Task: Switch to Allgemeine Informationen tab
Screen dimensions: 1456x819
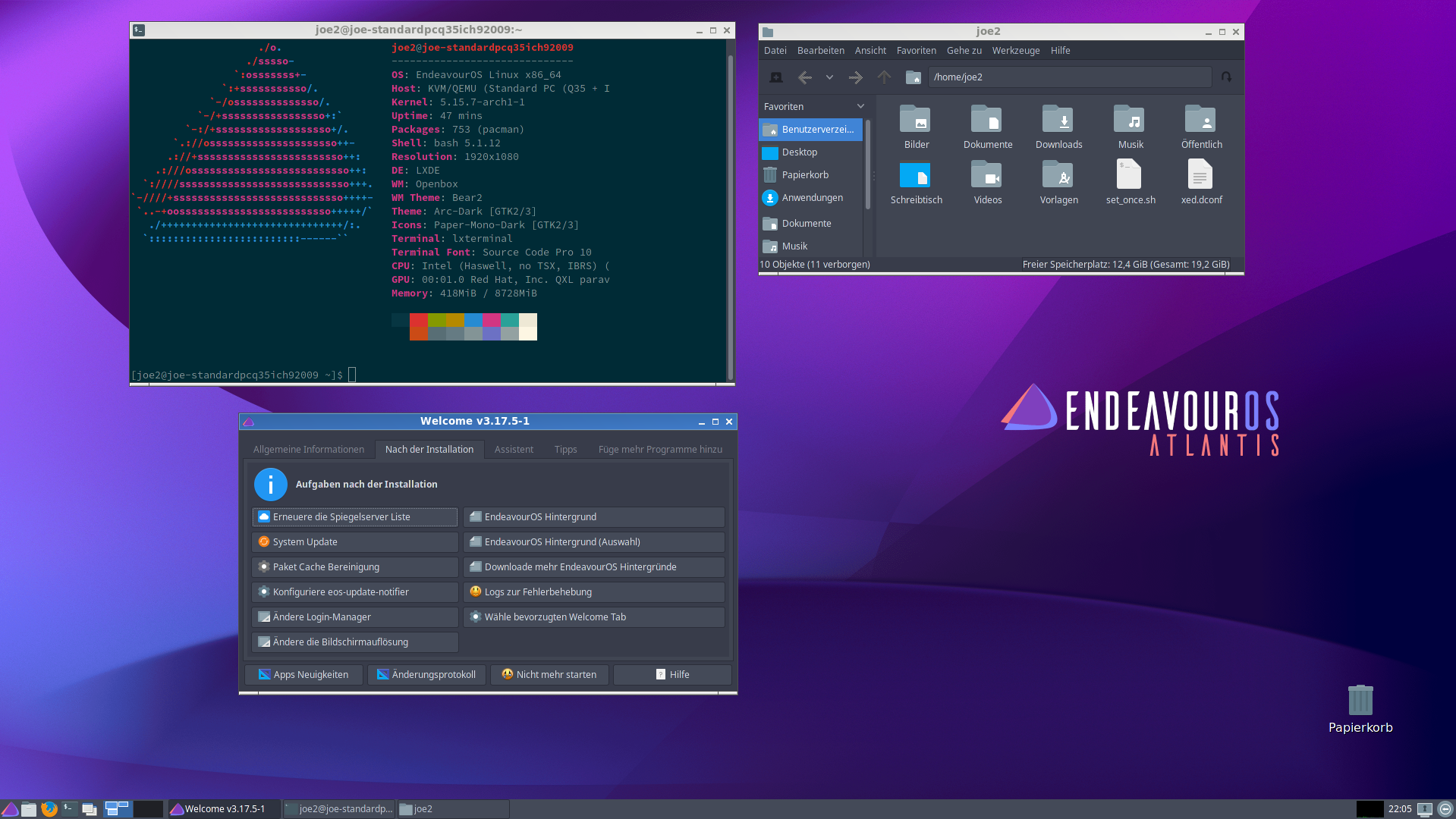Action: tap(309, 450)
